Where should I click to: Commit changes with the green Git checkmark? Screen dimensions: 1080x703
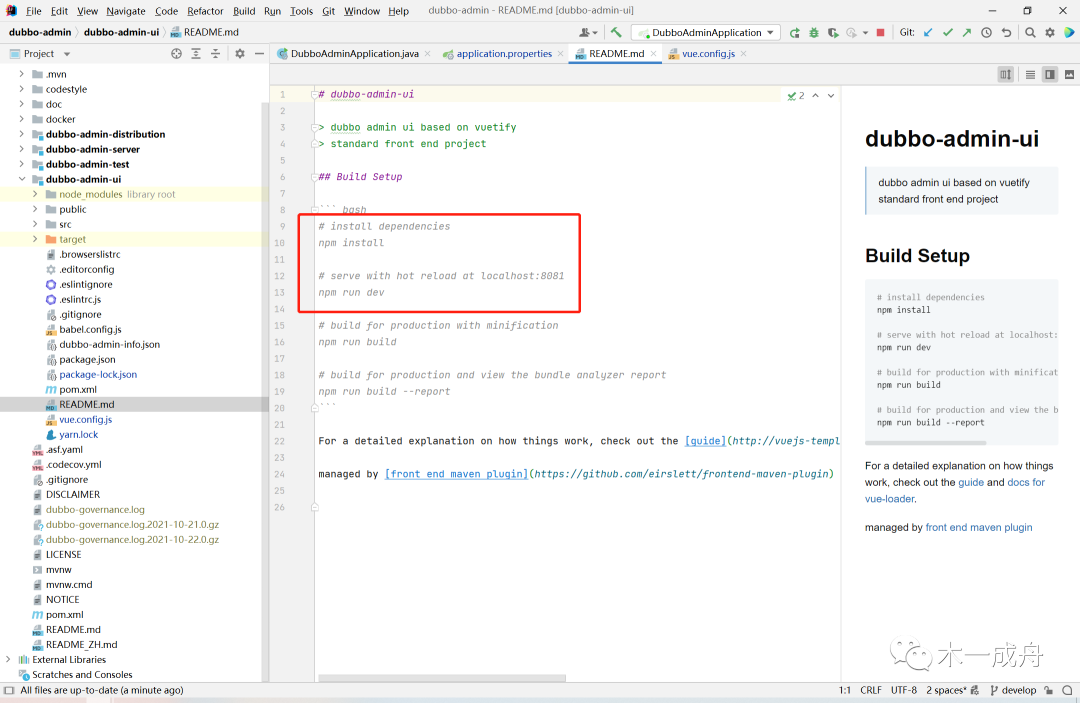(948, 32)
